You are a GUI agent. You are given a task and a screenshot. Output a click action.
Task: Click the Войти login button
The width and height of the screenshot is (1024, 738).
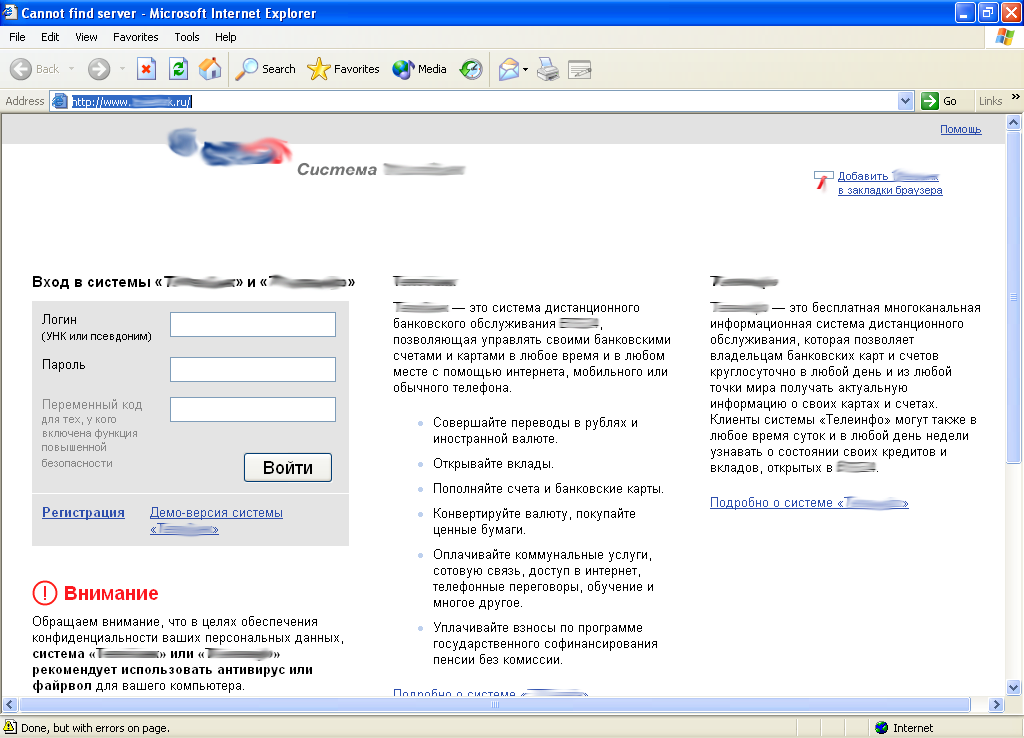pos(288,468)
